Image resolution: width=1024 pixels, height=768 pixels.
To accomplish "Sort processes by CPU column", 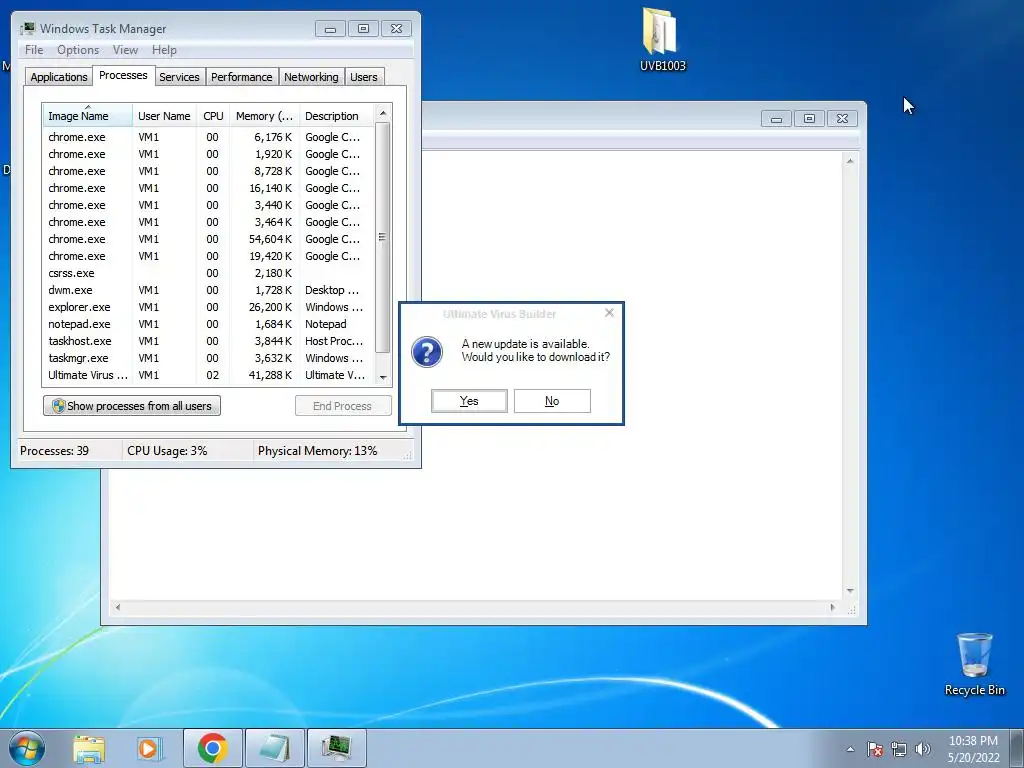I will tap(213, 116).
